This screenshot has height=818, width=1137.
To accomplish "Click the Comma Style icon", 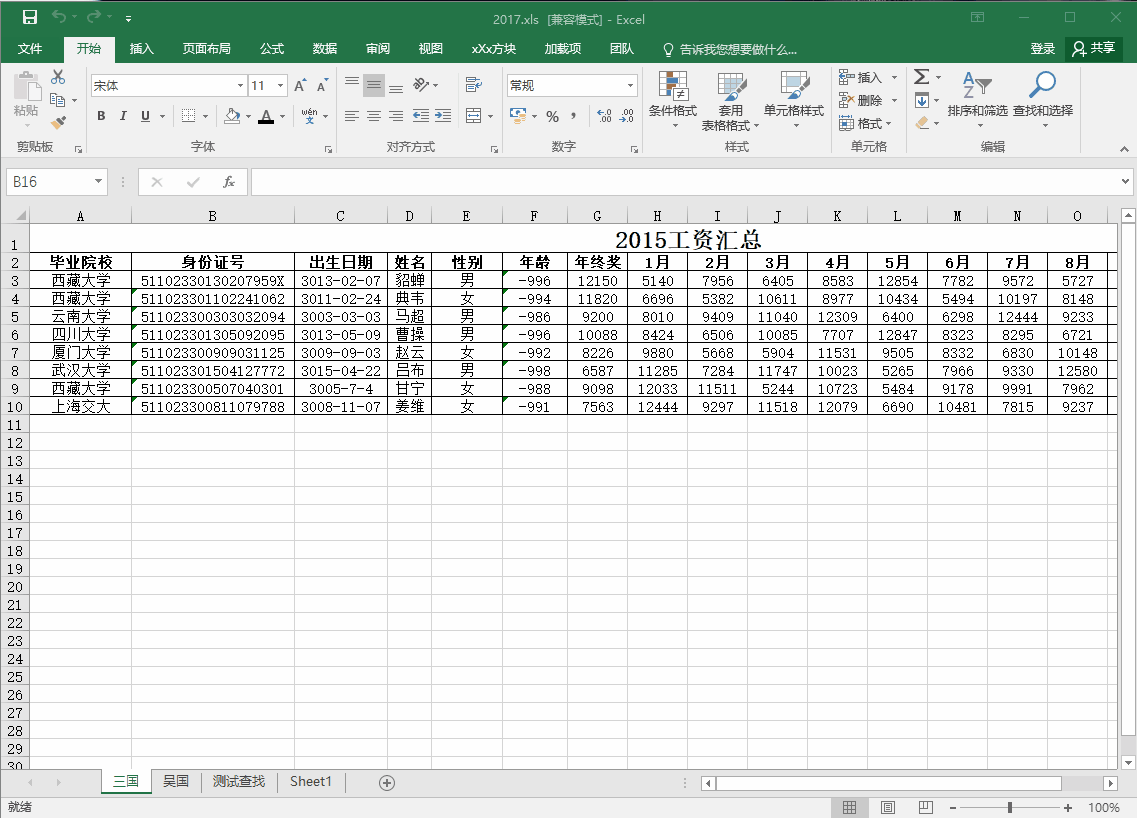I will coord(574,116).
